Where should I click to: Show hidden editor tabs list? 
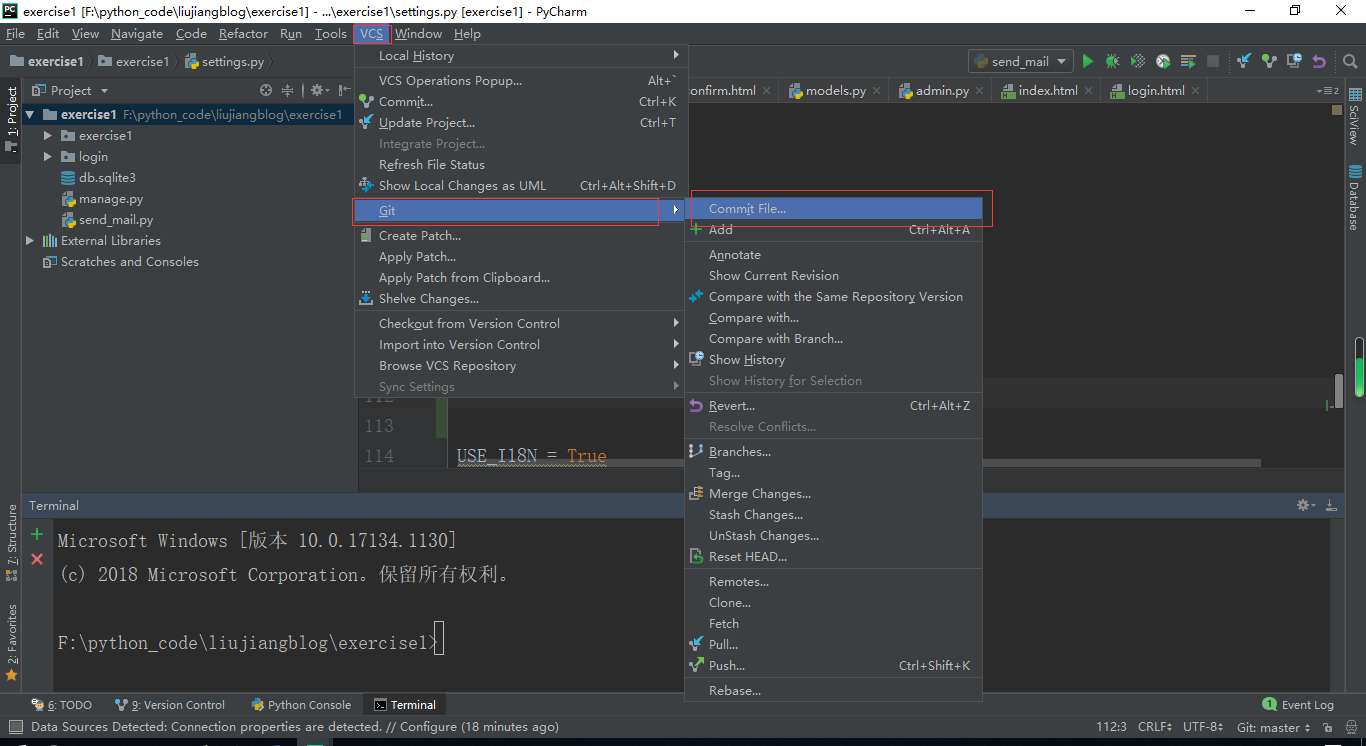tap(1328, 90)
